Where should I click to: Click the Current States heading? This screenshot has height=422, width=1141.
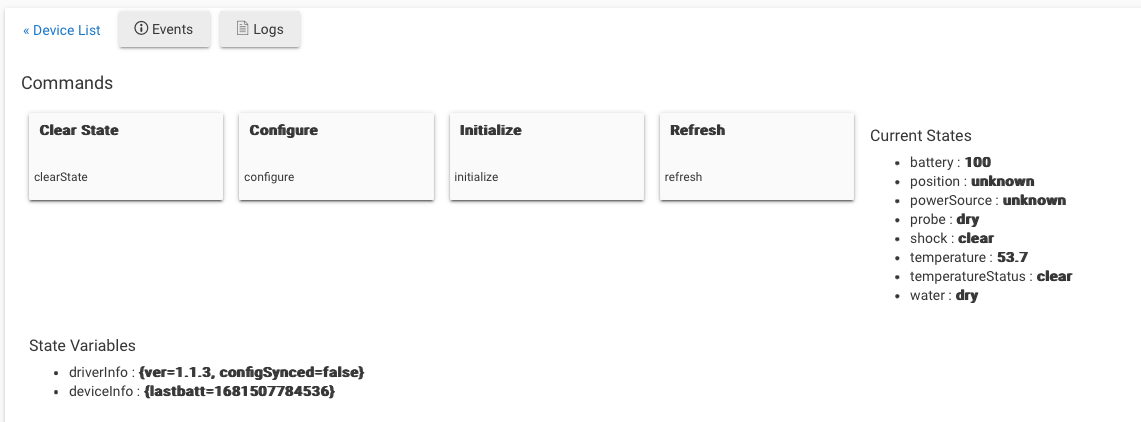(921, 135)
